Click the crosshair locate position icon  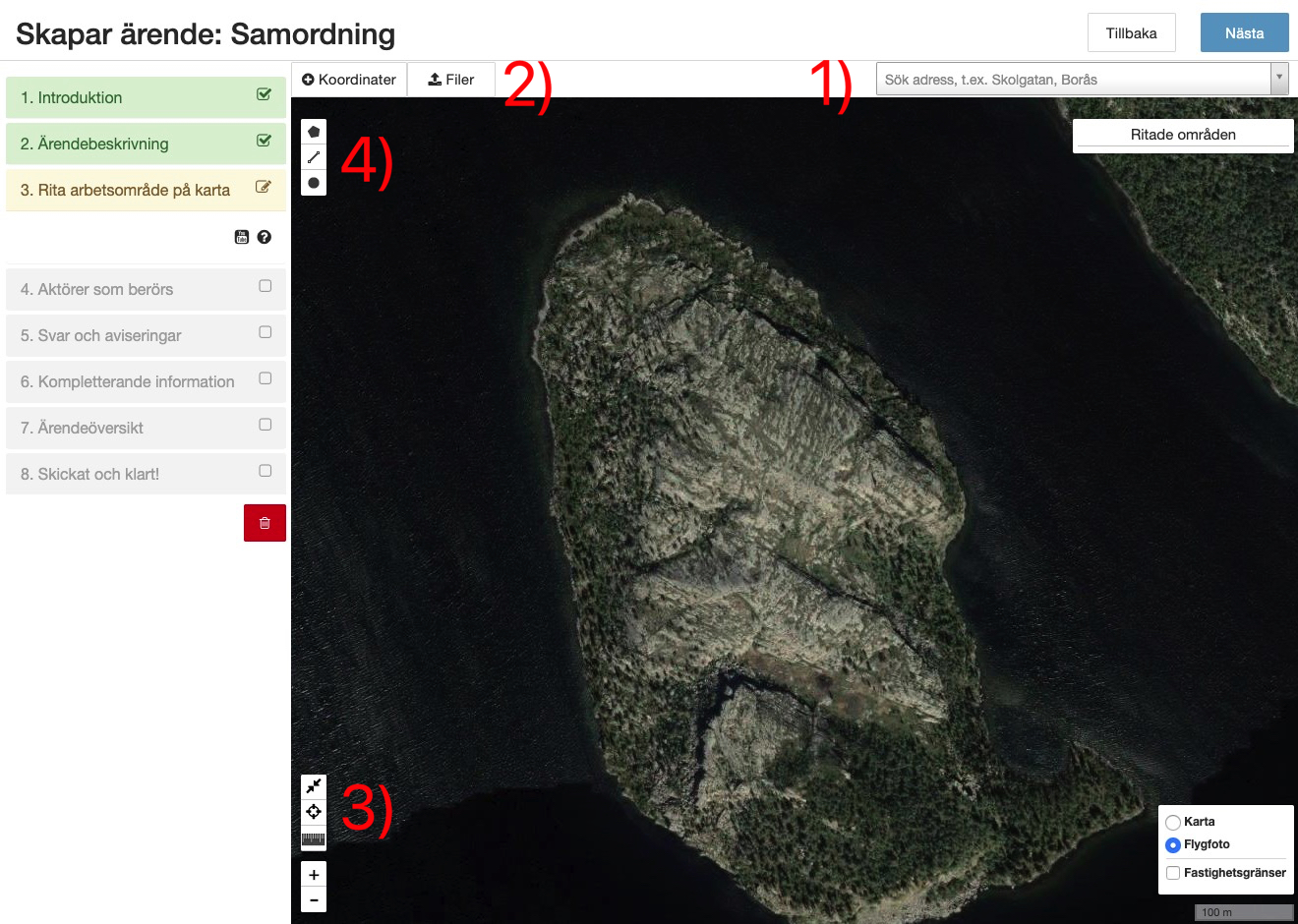(x=314, y=812)
